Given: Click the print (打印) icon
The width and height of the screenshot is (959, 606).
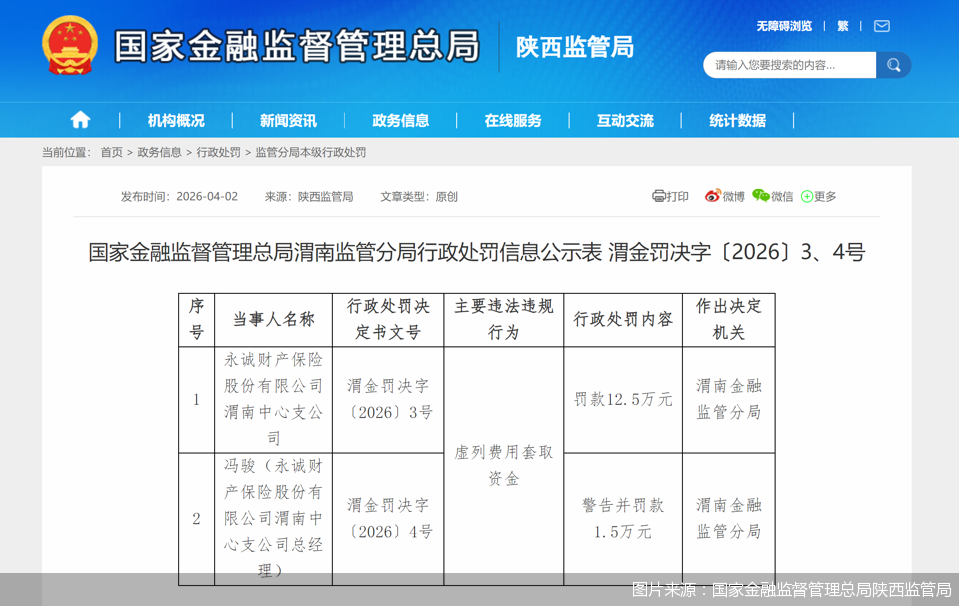Looking at the screenshot, I should click(657, 196).
